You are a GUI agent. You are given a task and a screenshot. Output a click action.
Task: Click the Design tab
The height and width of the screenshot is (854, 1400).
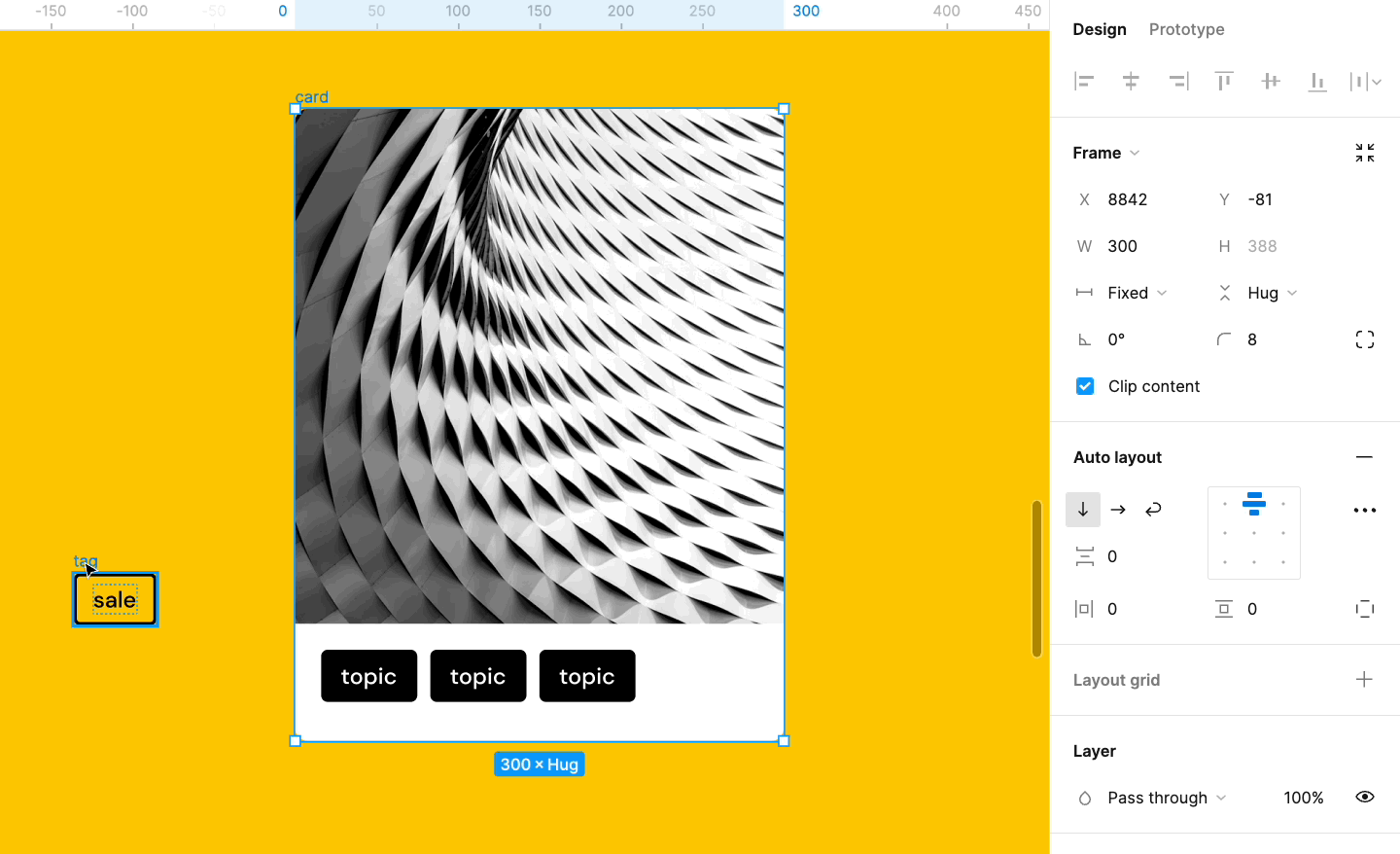point(1099,29)
